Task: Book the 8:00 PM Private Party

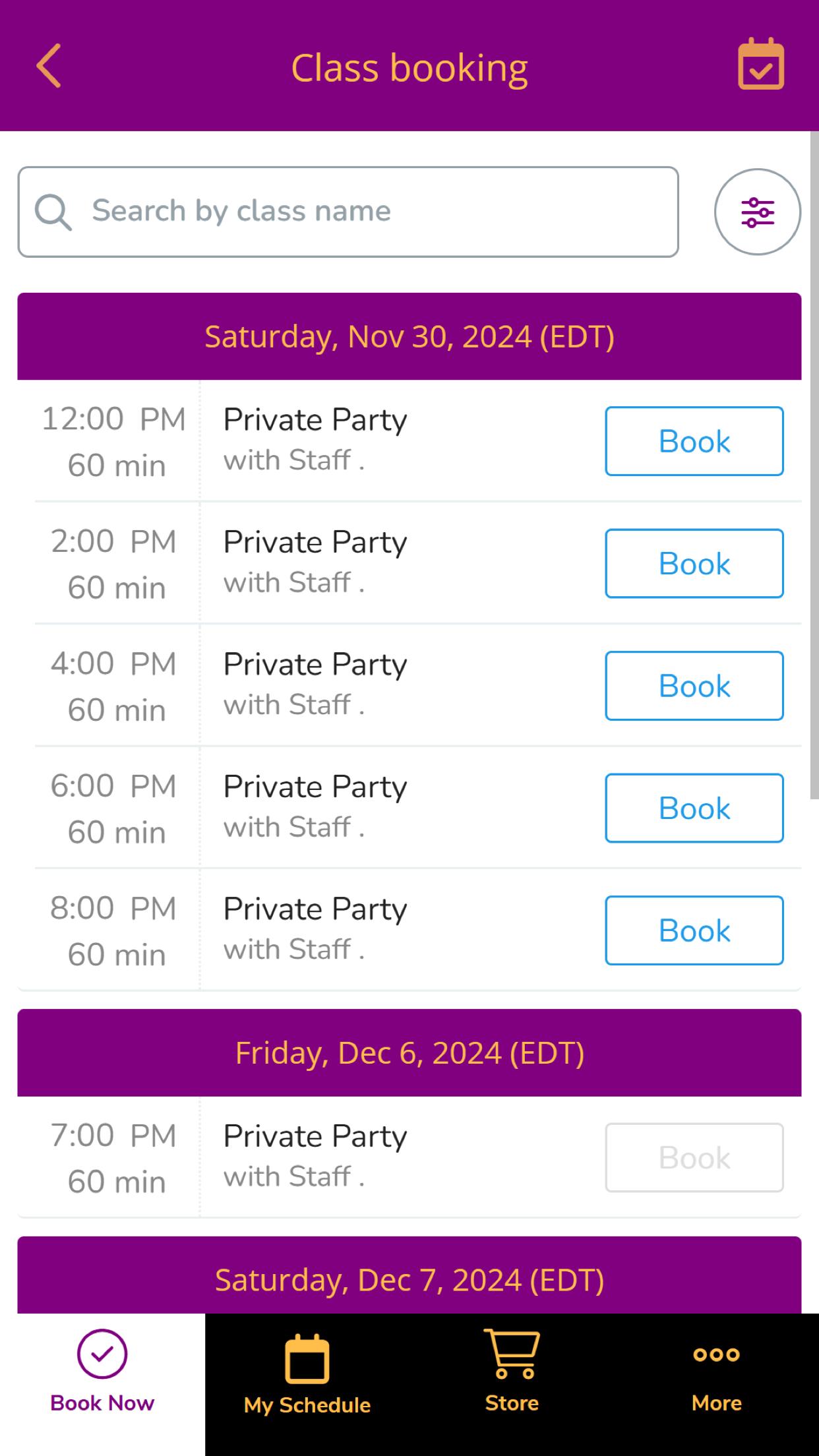Action: 694,930
